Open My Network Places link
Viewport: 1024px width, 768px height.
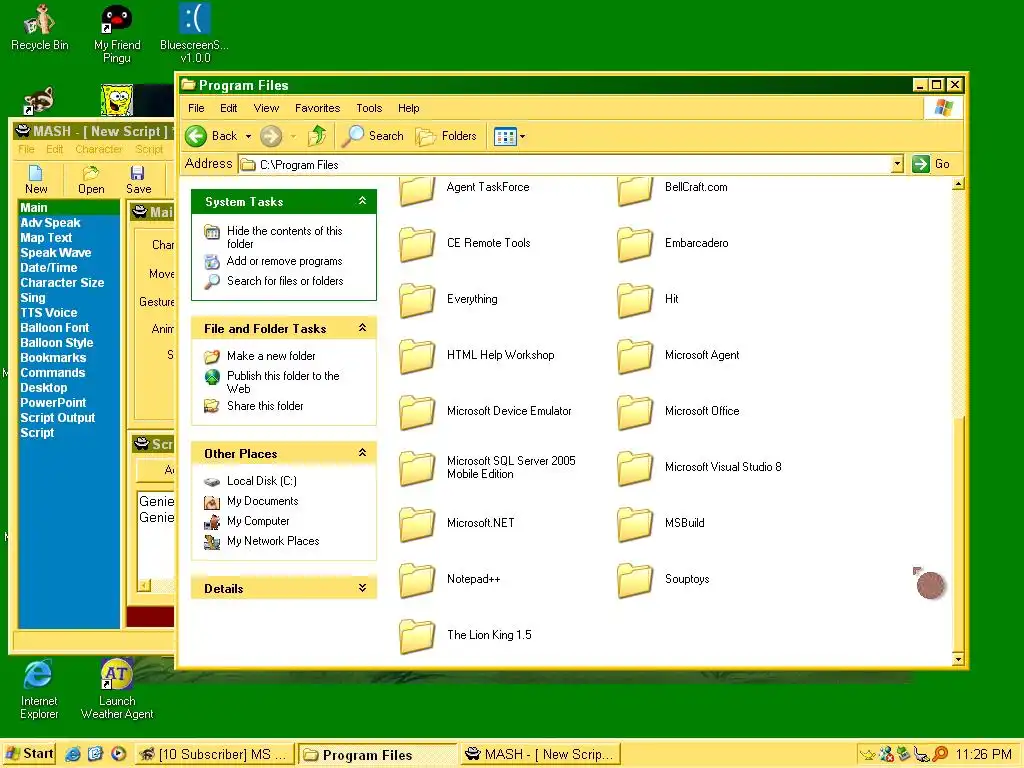pyautogui.click(x=273, y=541)
